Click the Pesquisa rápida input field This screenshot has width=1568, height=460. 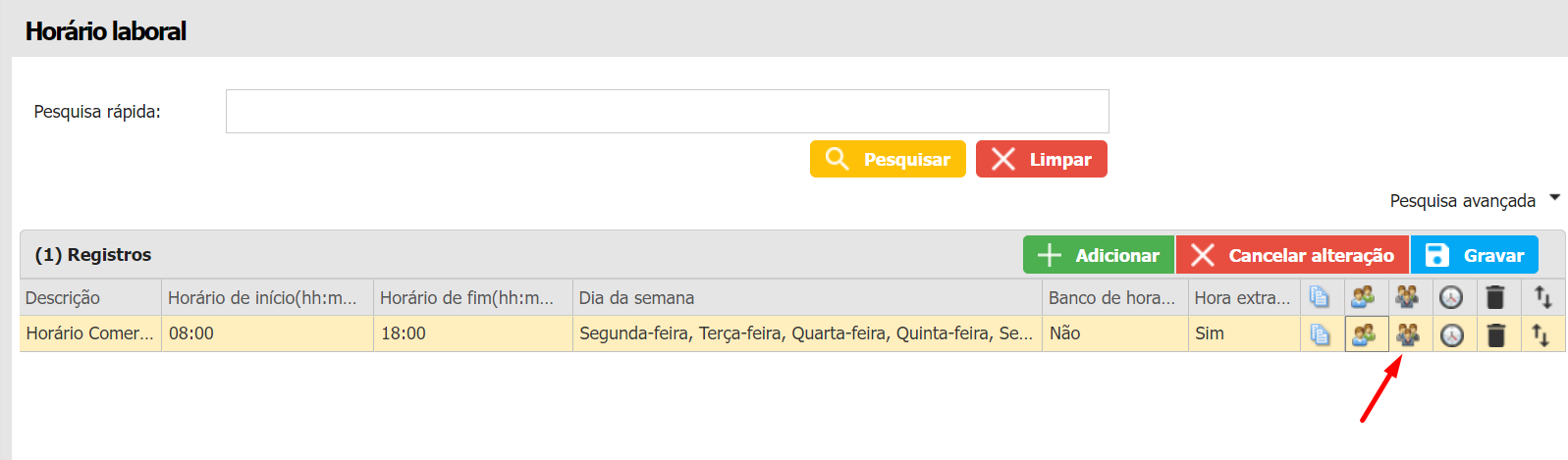click(x=668, y=111)
